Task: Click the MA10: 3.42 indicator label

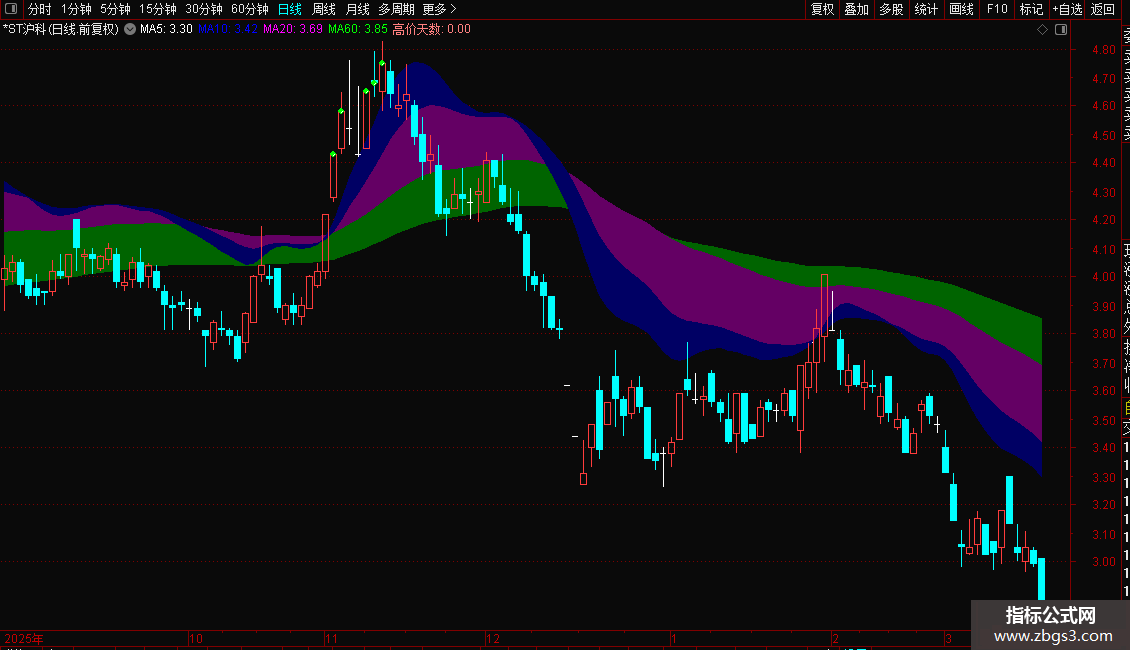Action: tap(228, 30)
